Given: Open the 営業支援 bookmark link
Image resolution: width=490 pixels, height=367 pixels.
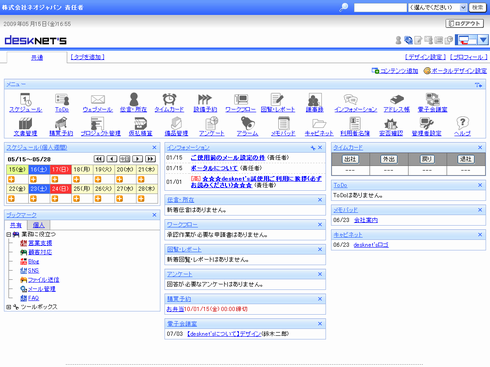Looking at the screenshot, I should pos(40,243).
